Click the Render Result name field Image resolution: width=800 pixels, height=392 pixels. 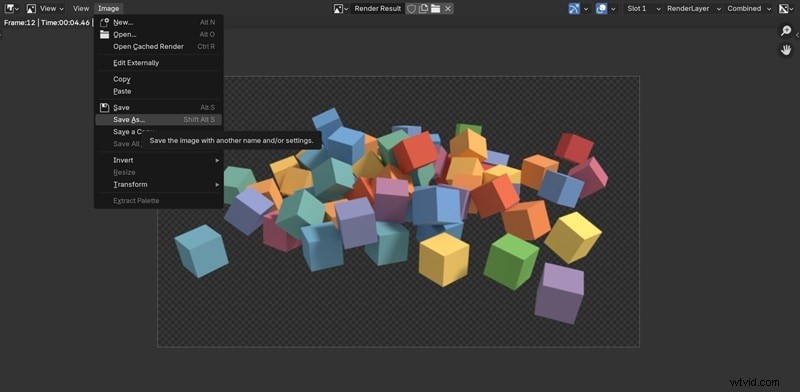[x=378, y=8]
